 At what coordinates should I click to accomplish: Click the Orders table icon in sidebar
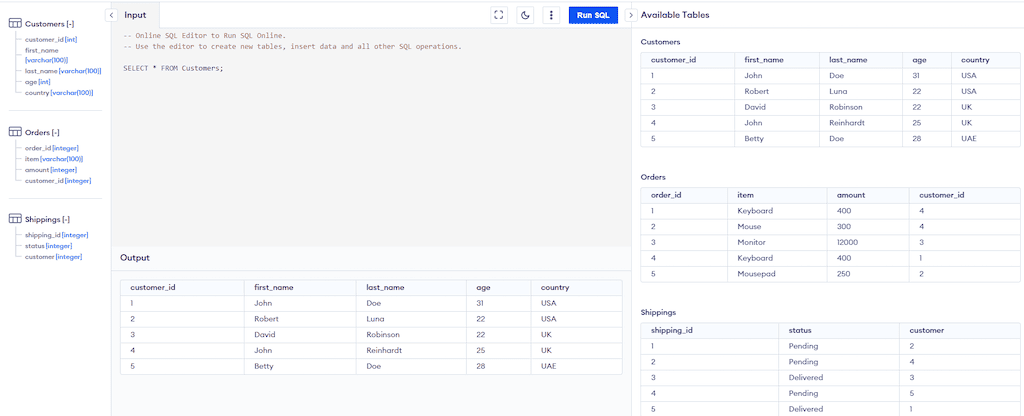[x=14, y=132]
